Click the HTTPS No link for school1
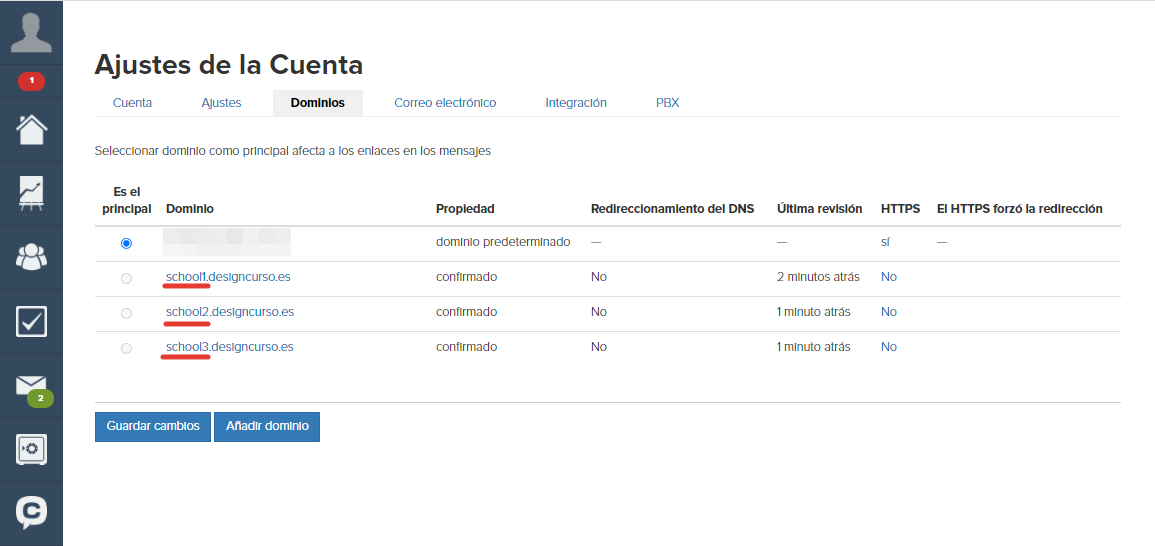1155x546 pixels. (888, 277)
